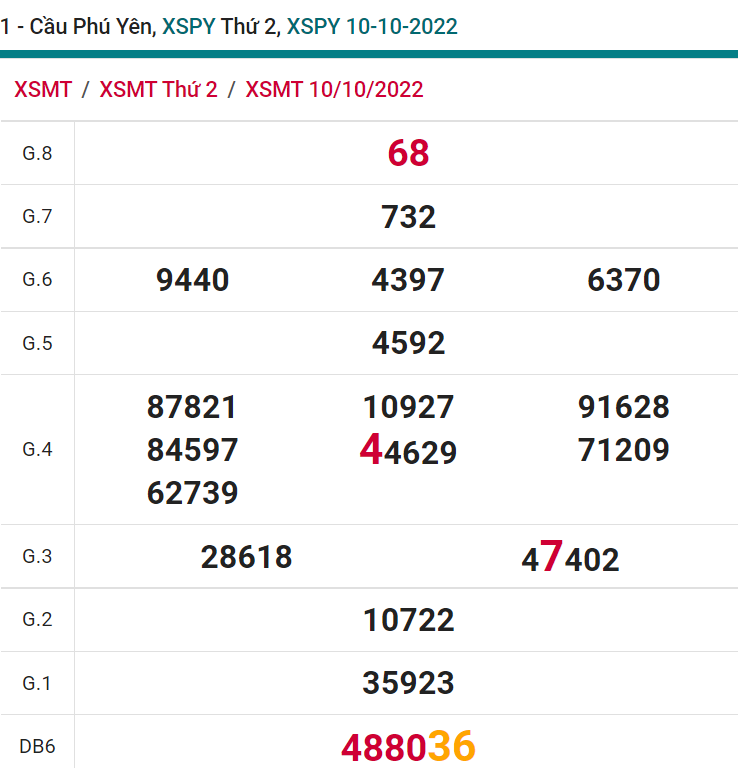Image resolution: width=738 pixels, height=768 pixels.
Task: Select the G.6 number 4397
Action: (408, 280)
